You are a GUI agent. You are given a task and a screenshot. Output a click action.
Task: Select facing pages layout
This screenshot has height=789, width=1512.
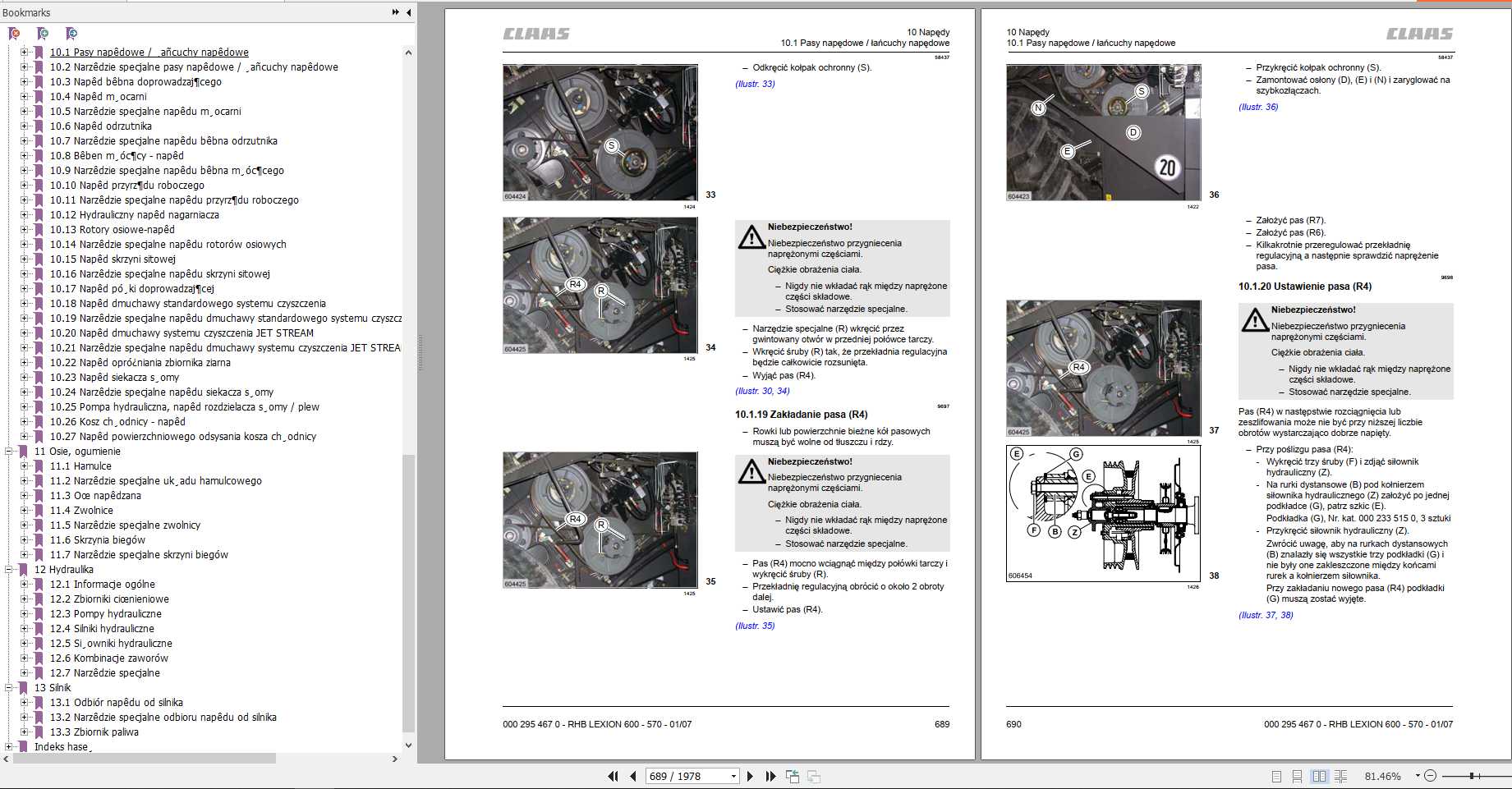point(1319,776)
